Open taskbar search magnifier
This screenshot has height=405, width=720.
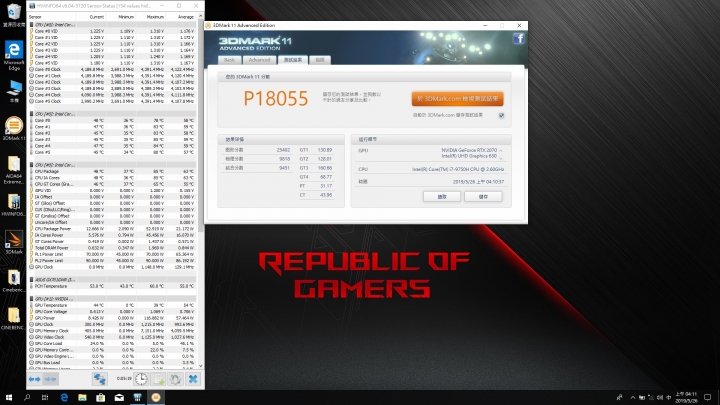click(27, 397)
